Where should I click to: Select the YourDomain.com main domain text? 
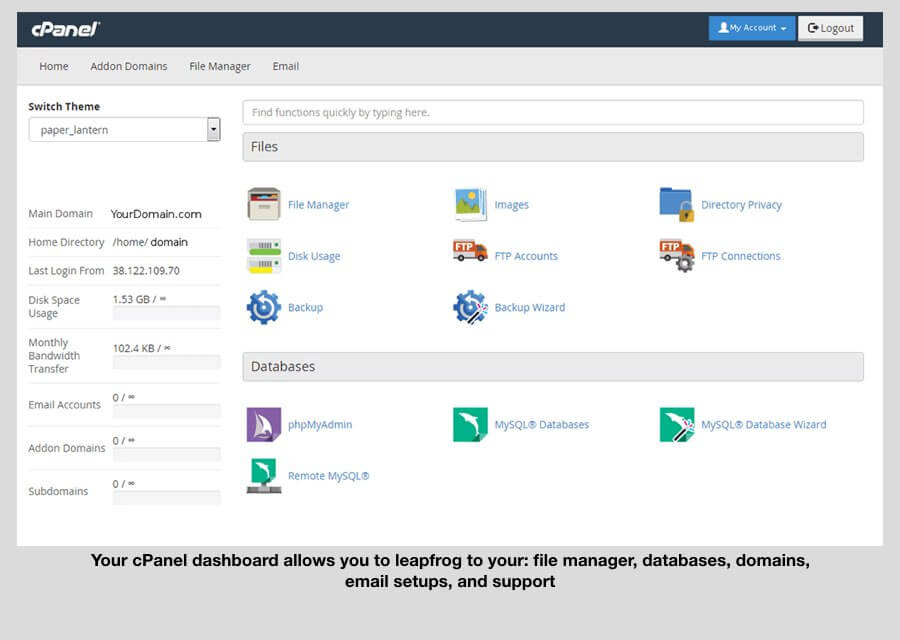[156, 214]
